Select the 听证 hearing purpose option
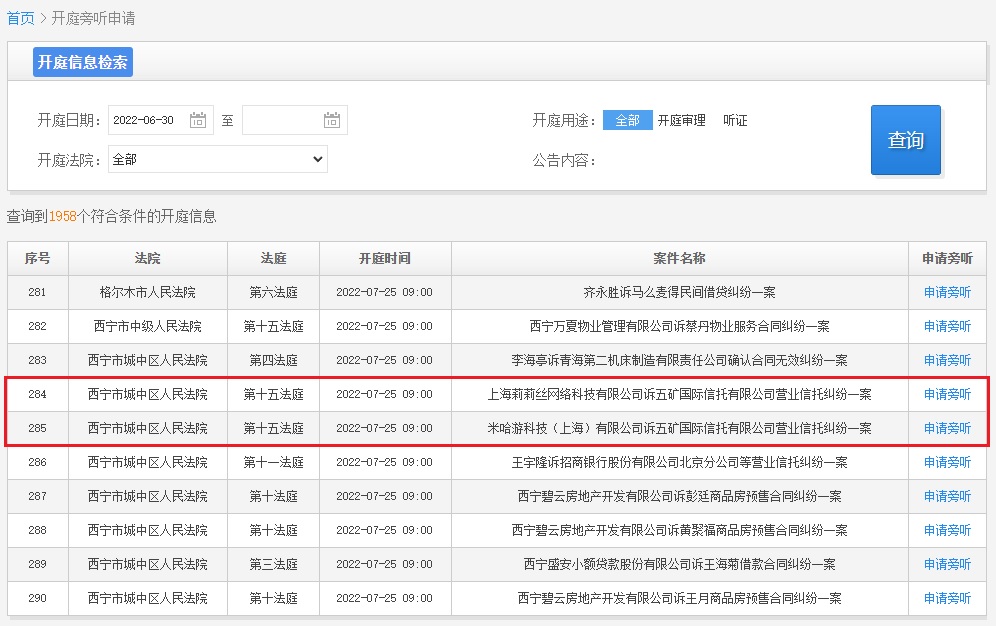The image size is (996, 626). pyautogui.click(x=735, y=120)
